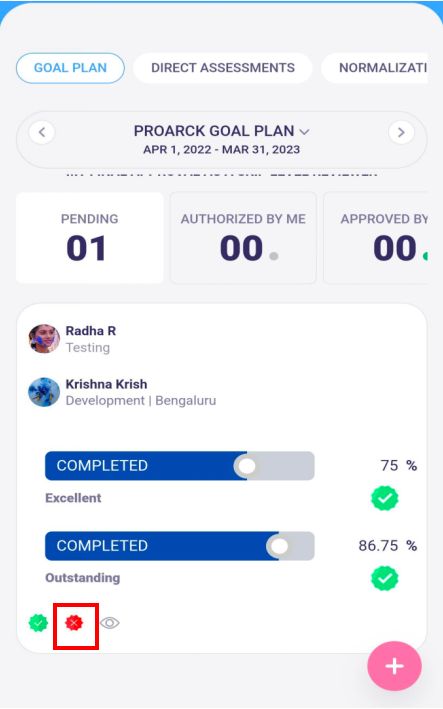Go to next goal plan arrow

coord(401,132)
